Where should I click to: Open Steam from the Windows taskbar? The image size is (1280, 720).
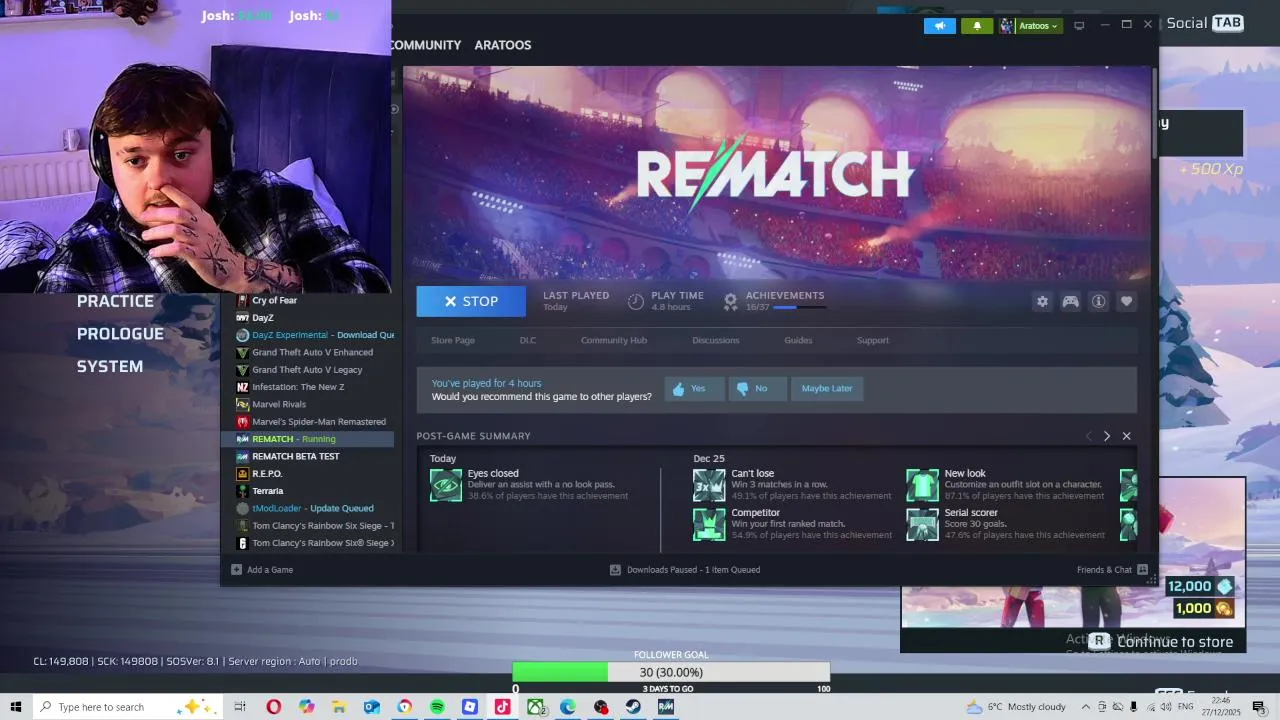tap(633, 707)
